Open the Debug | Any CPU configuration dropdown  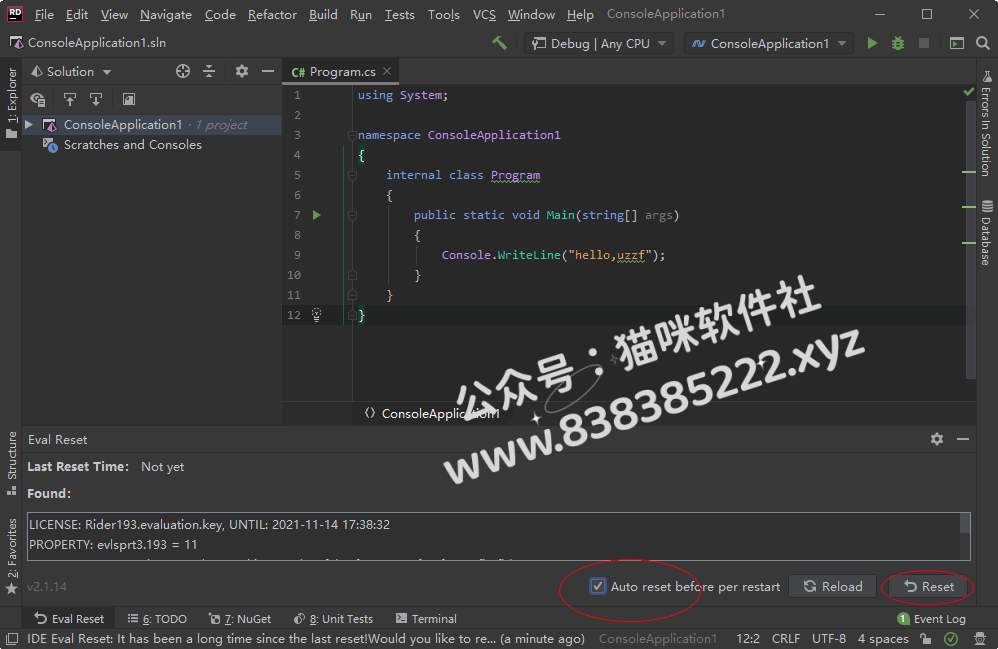coord(599,43)
